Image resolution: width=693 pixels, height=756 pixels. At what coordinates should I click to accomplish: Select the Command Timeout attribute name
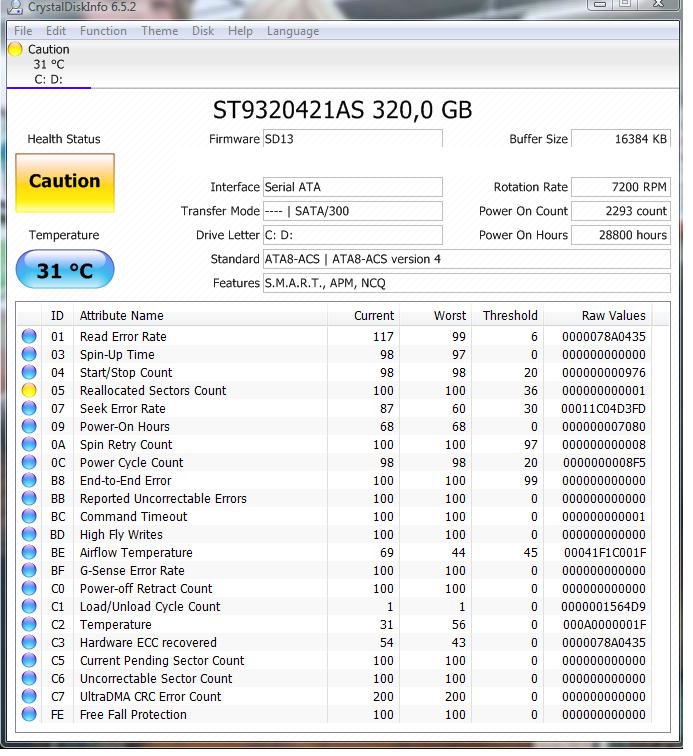134,516
